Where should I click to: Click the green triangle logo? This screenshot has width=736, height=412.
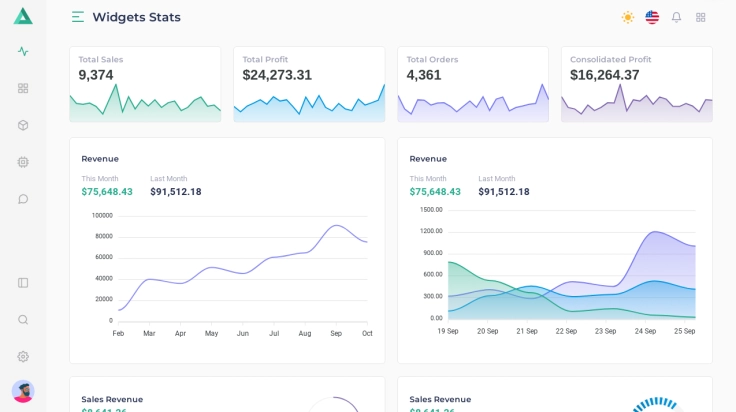point(23,16)
